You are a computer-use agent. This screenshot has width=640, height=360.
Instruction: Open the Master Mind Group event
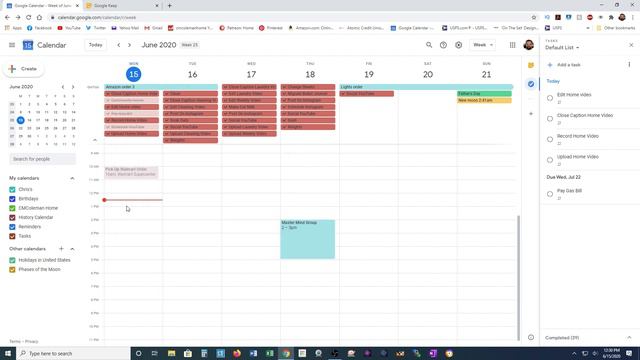pos(307,239)
